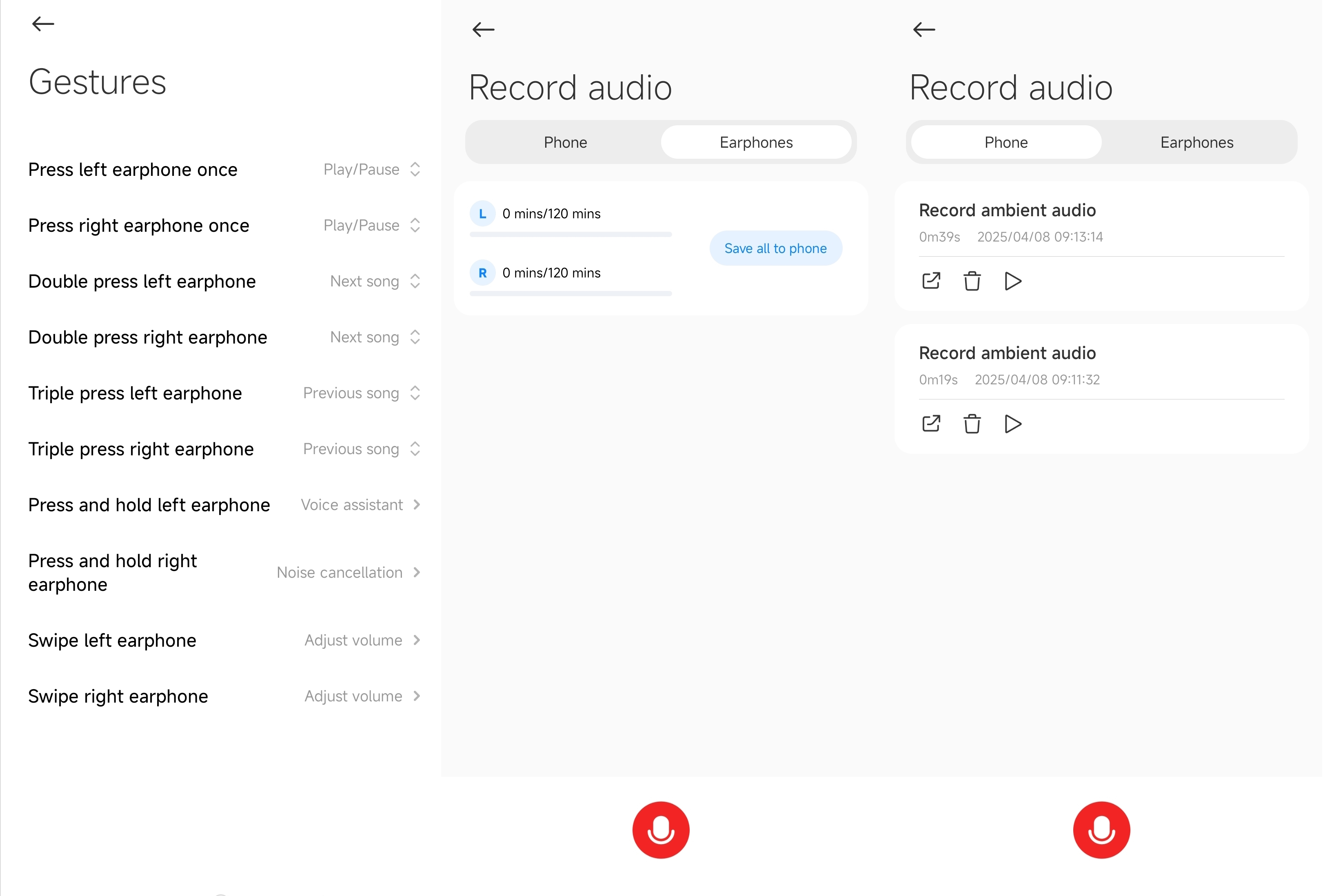Switch to Earphones tab in right panel
Viewport: 1323px width, 896px height.
tap(1196, 142)
